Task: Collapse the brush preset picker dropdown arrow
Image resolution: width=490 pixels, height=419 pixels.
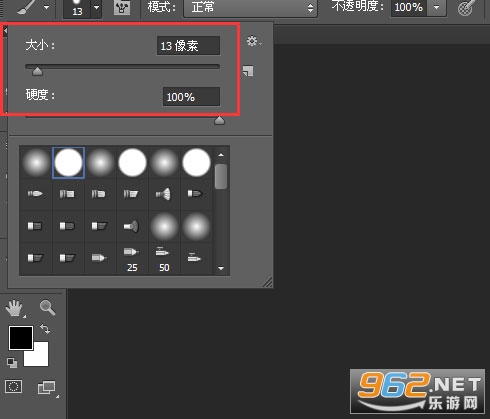Action: point(97,7)
